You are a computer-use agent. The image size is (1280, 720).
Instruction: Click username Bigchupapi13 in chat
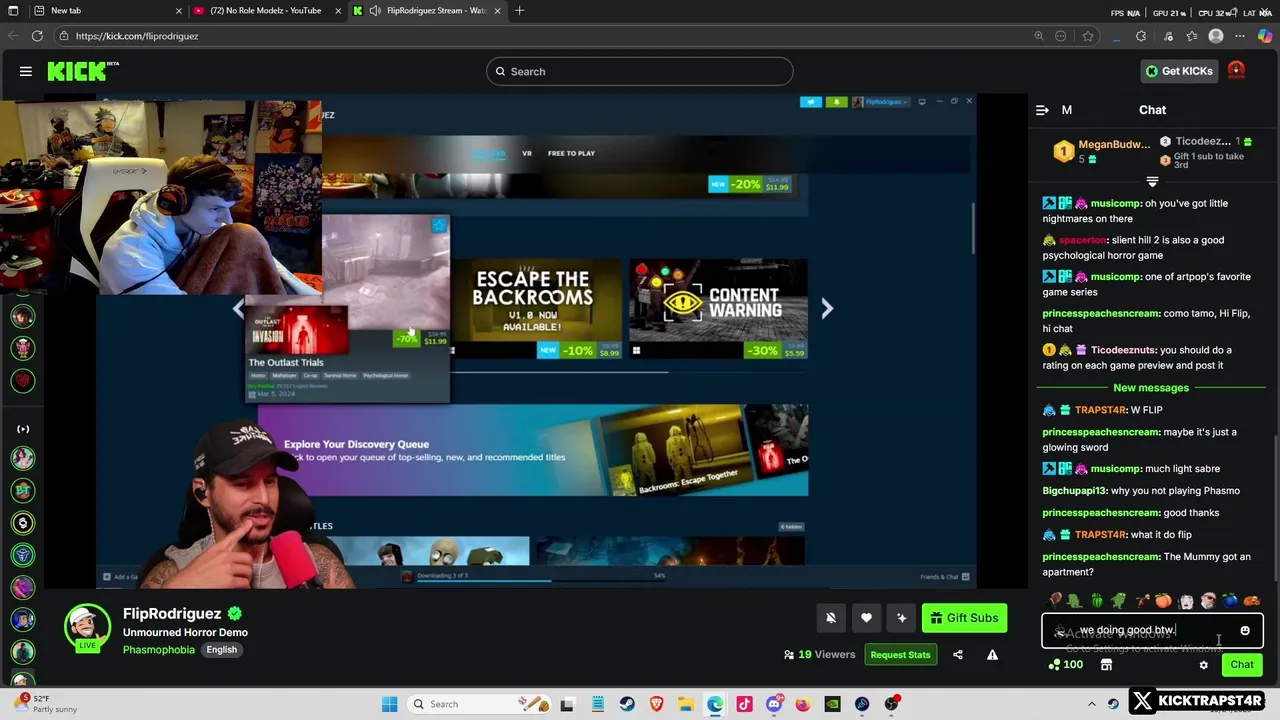pyautogui.click(x=1075, y=491)
